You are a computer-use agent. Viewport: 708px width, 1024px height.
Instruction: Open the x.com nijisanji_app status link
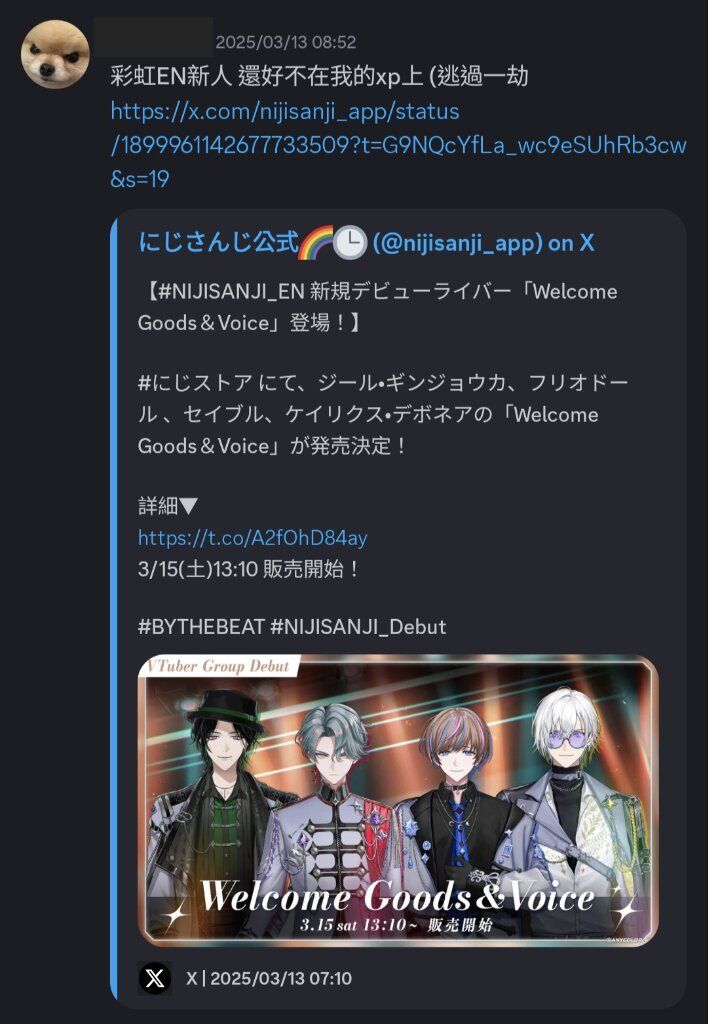pyautogui.click(x=398, y=145)
